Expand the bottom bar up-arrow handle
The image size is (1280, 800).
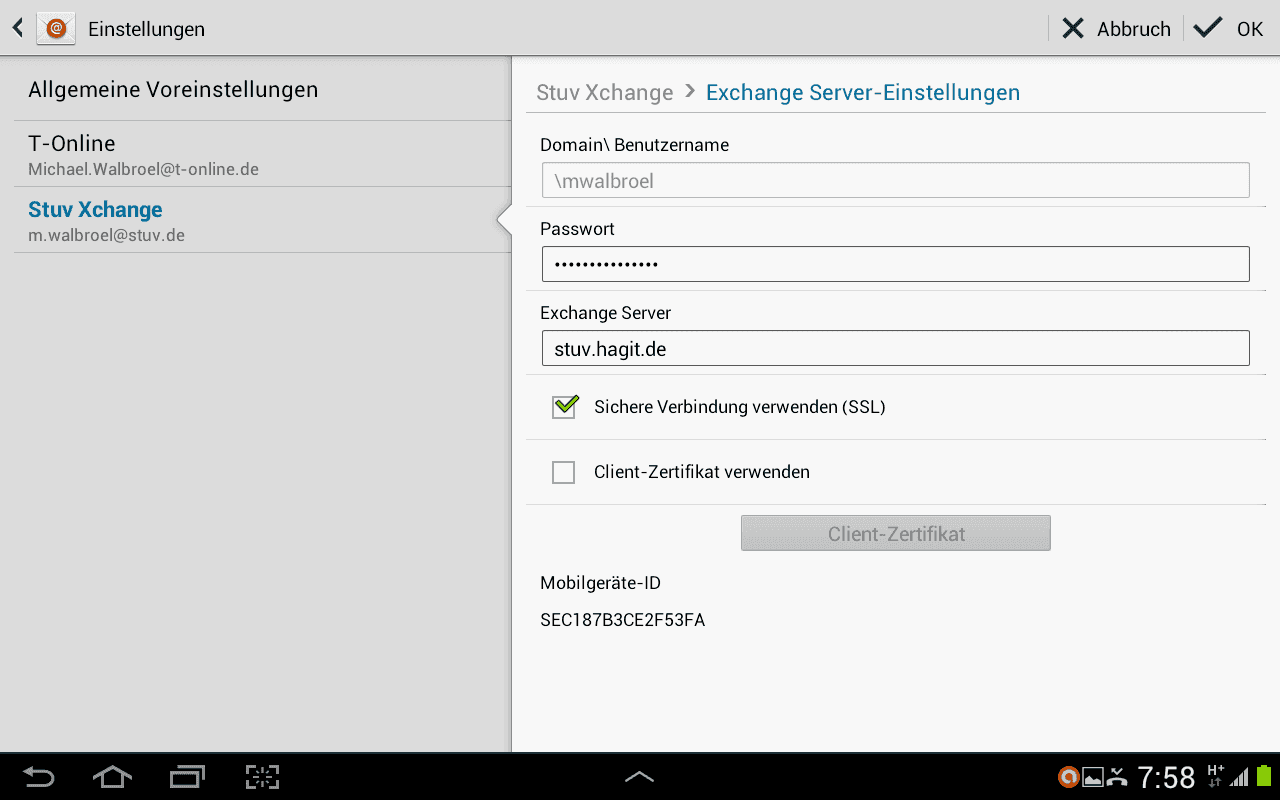point(639,776)
